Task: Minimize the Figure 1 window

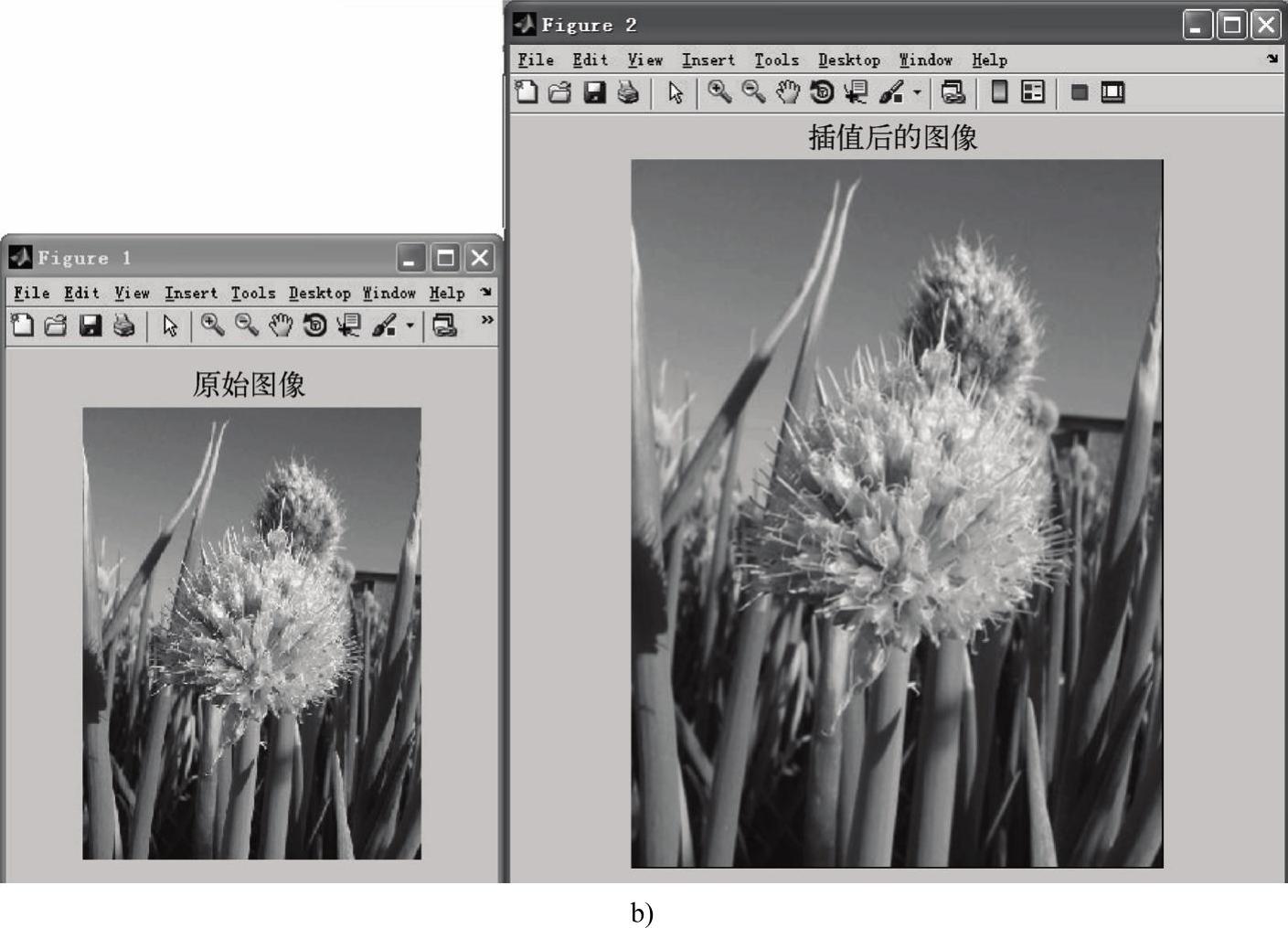Action: point(410,258)
